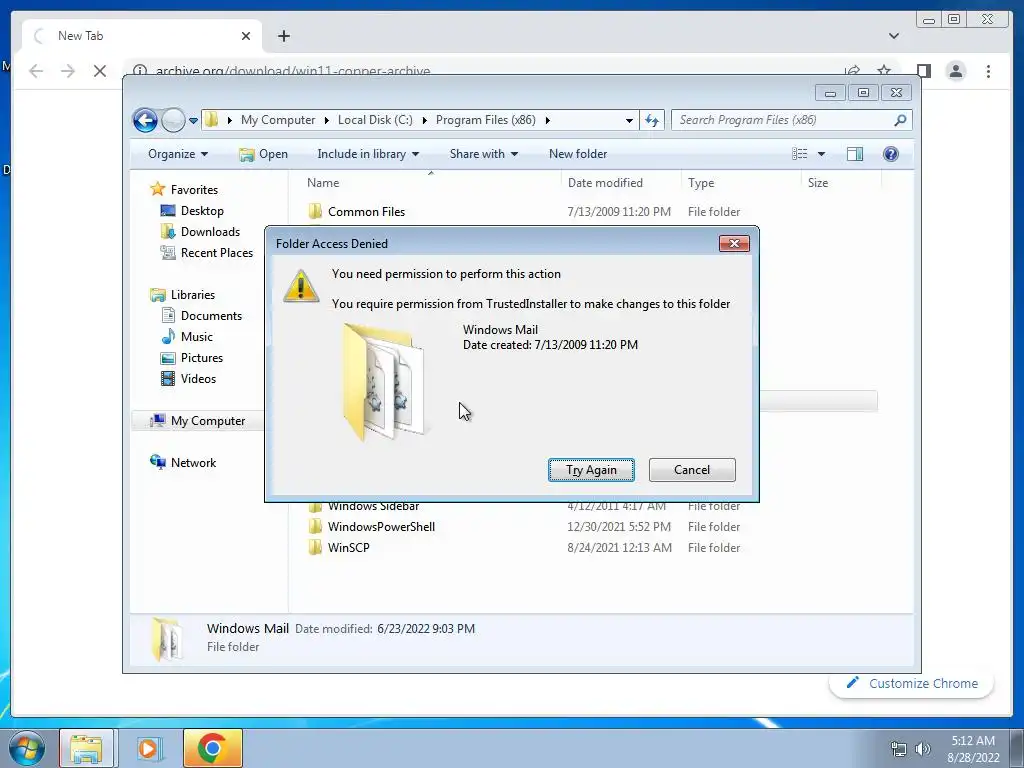Open Explorer recent locations dropdown arrow
Screen dimensions: 1024x768
click(x=193, y=120)
